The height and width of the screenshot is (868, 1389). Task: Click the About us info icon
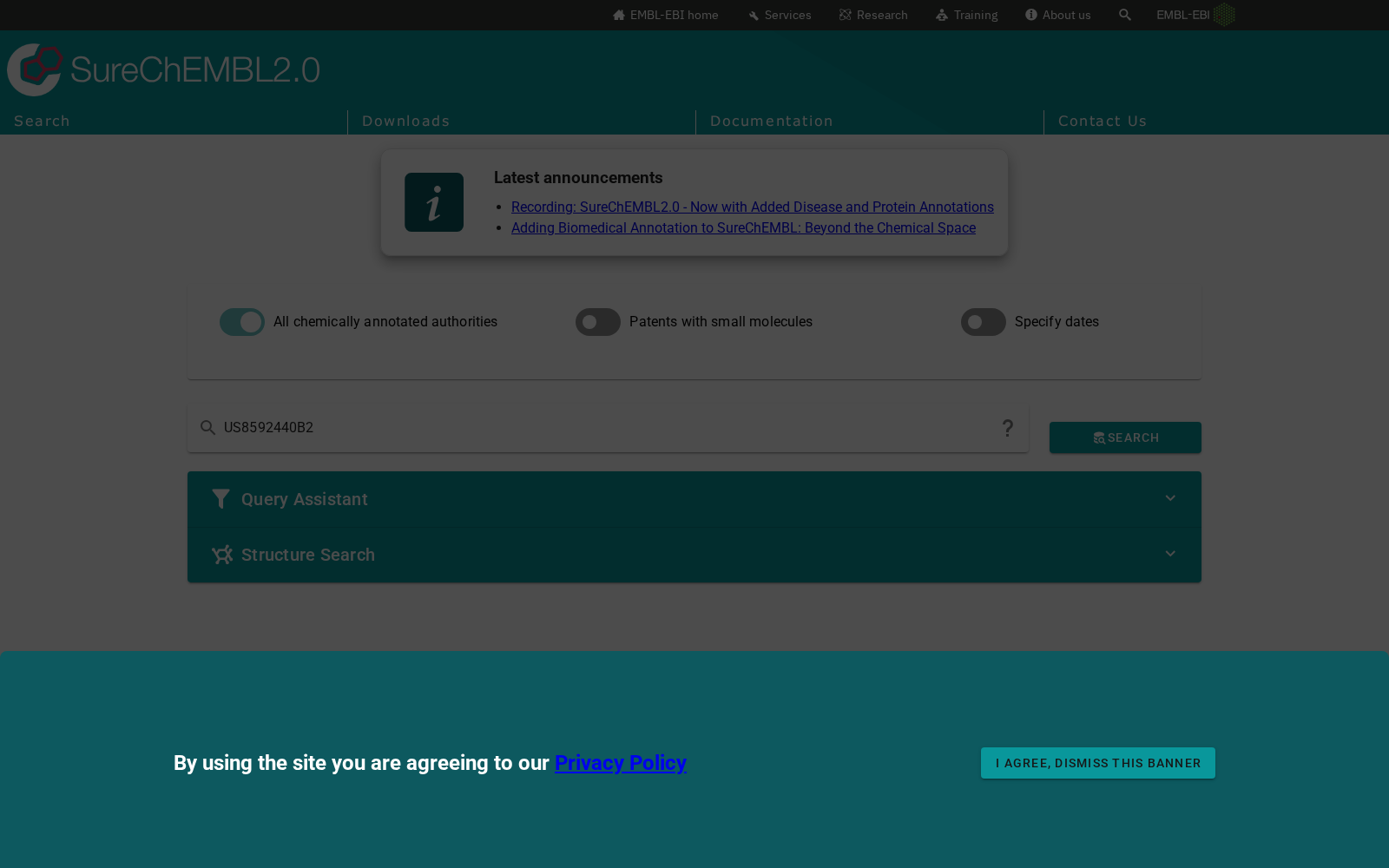1031,15
